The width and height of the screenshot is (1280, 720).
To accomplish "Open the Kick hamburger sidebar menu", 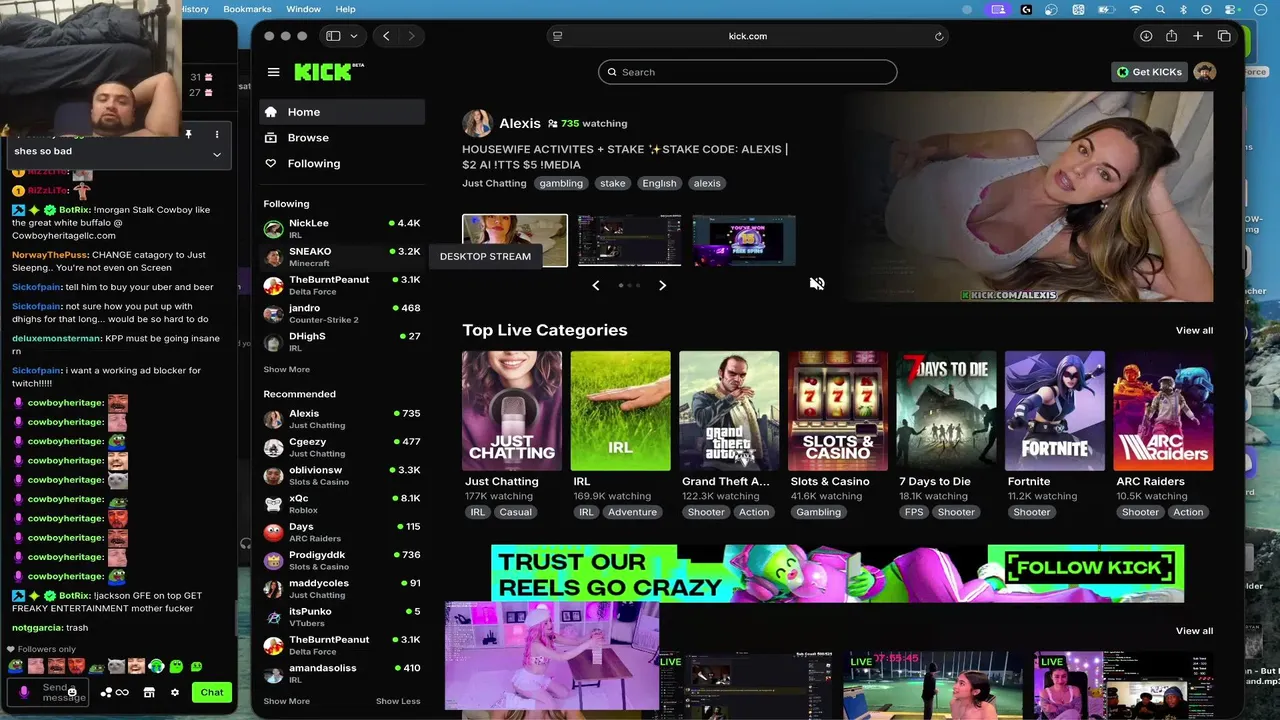I will tap(273, 72).
